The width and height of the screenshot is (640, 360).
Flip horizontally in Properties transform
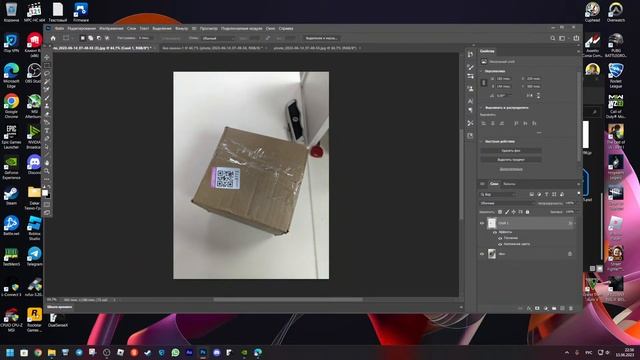529,95
